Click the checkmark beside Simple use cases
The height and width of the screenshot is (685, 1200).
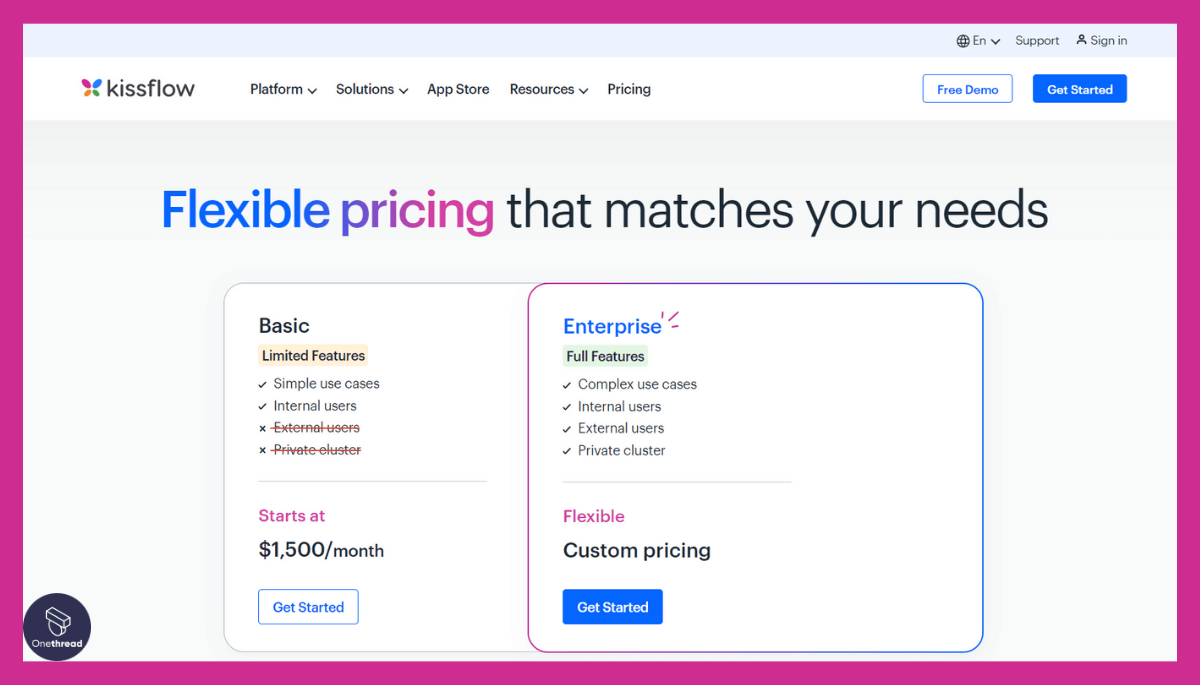coord(263,384)
